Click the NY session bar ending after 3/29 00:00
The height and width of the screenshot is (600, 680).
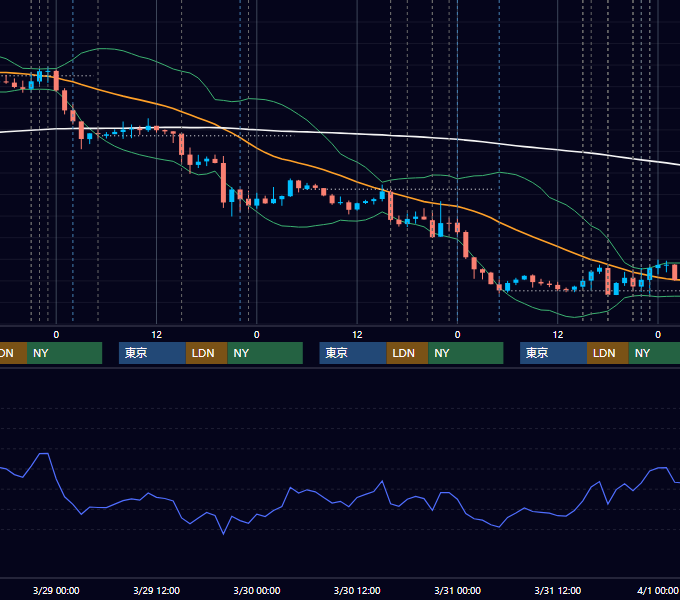pyautogui.click(x=65, y=353)
